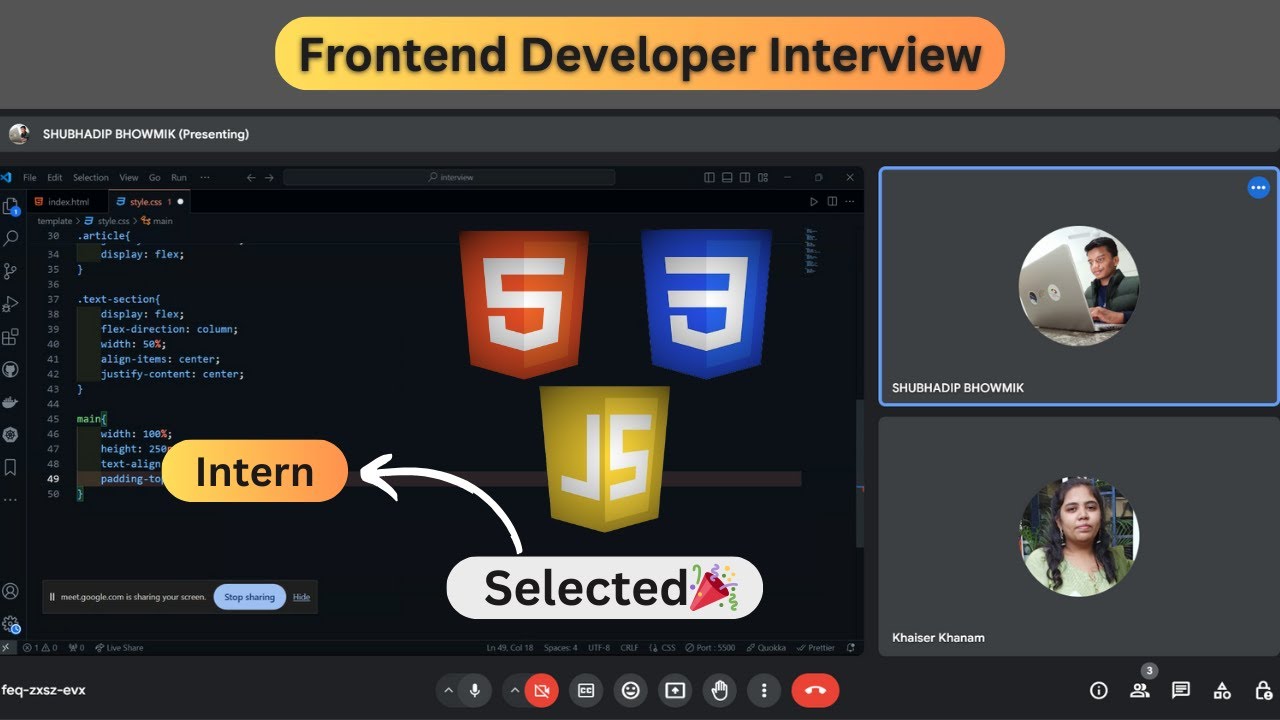1280x720 pixels.
Task: Click Ln 49, Col 18 in status bar
Action: [510, 648]
